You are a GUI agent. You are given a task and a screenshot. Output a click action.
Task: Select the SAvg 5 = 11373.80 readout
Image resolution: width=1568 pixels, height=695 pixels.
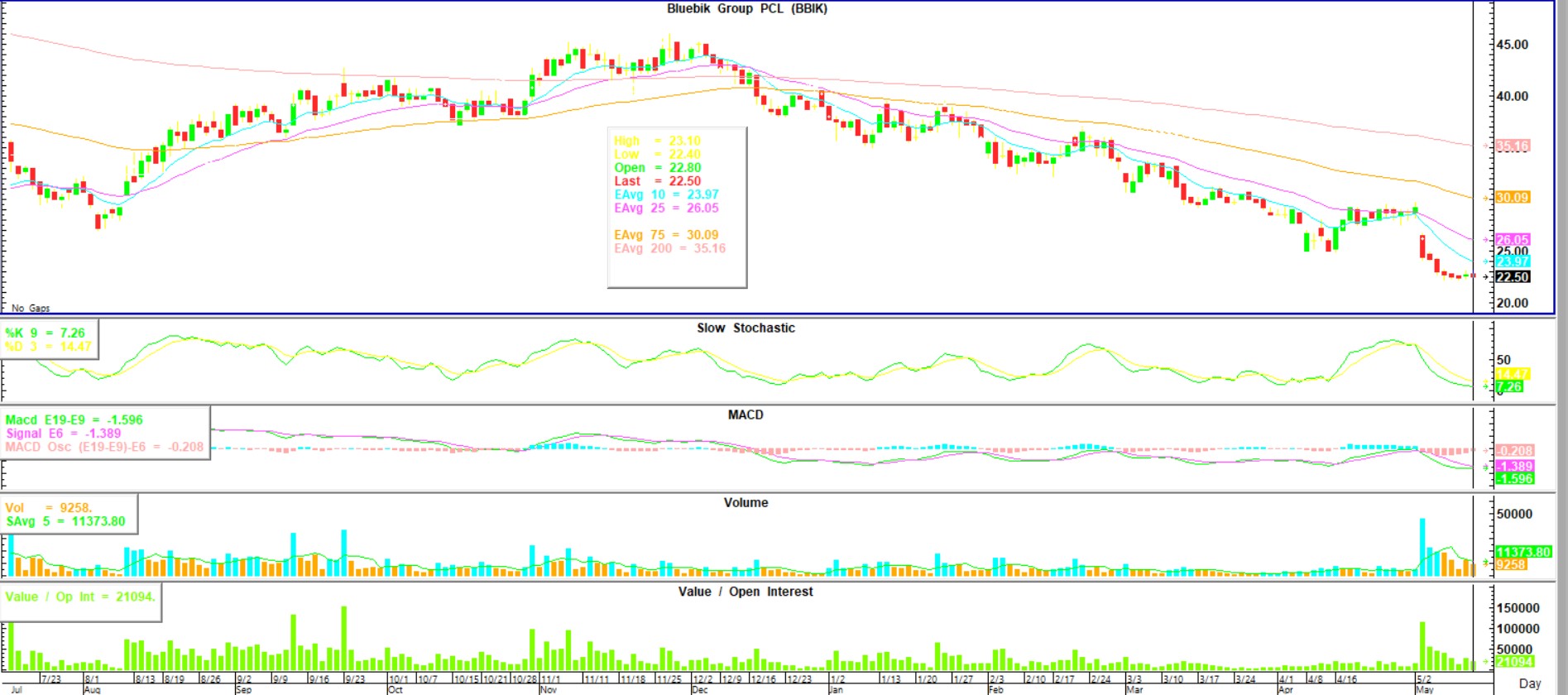click(x=65, y=521)
